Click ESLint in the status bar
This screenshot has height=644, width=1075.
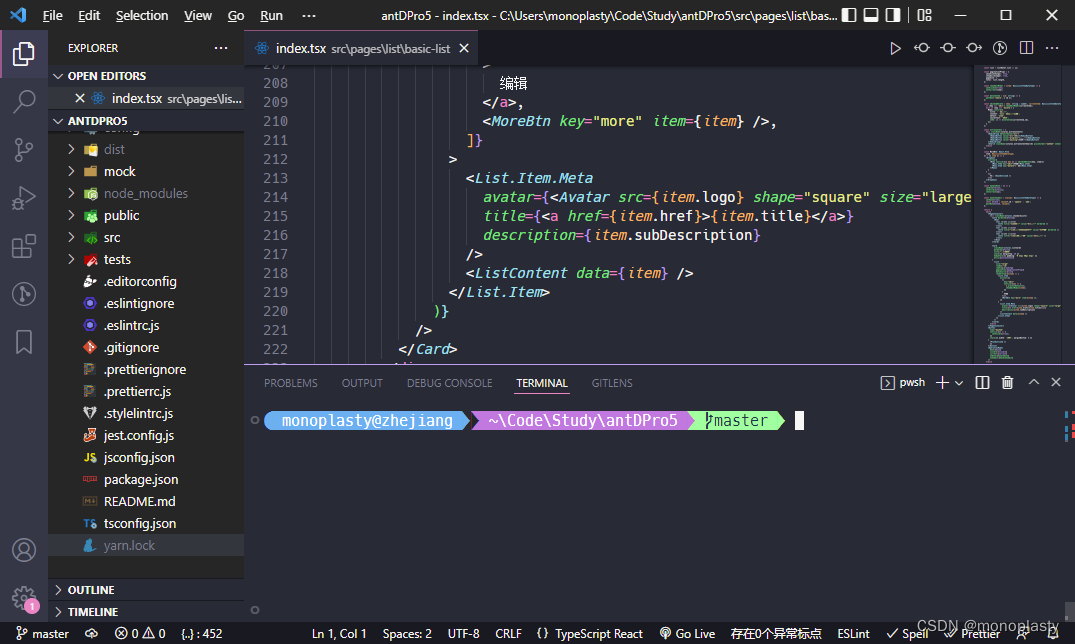[852, 633]
